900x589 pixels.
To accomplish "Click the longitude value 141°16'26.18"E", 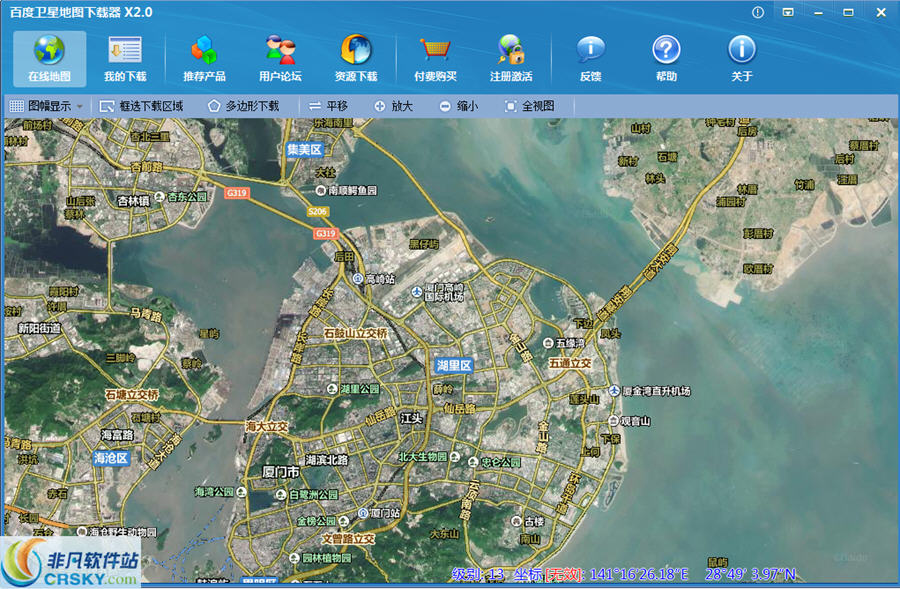I will 638,574.
